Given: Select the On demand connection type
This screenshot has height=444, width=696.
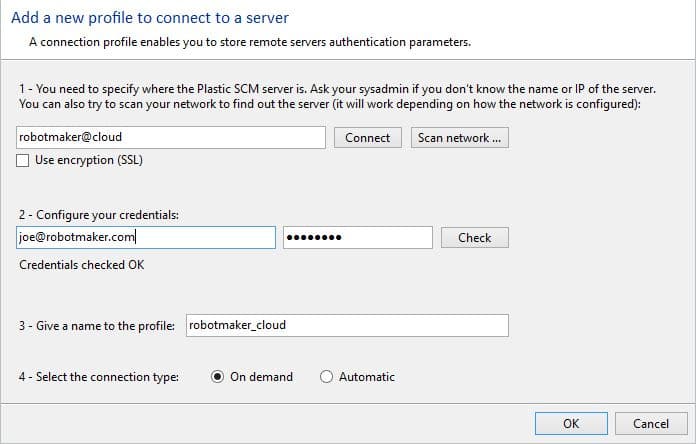Looking at the screenshot, I should point(218,377).
